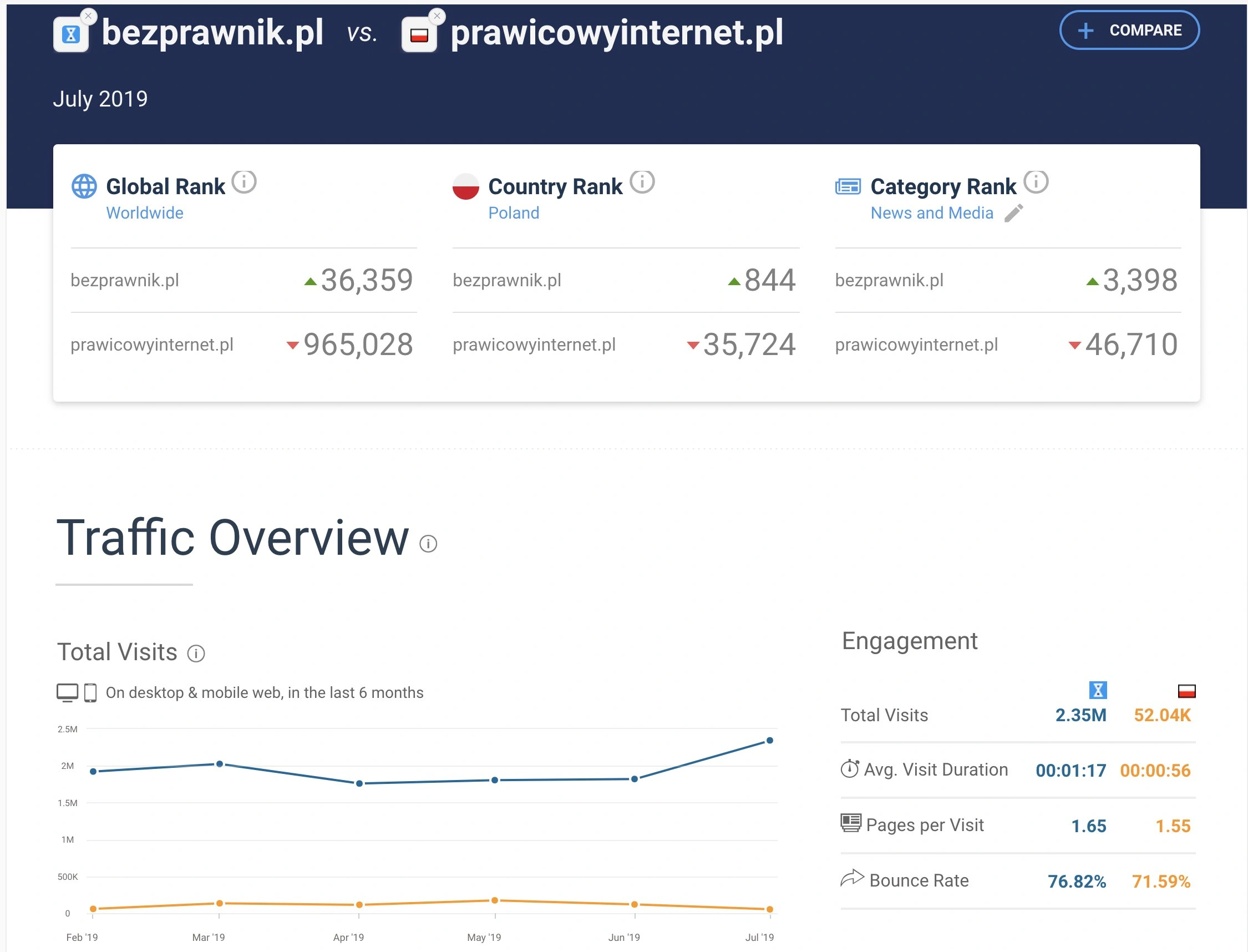Click pages per visit 1.65

[1088, 826]
